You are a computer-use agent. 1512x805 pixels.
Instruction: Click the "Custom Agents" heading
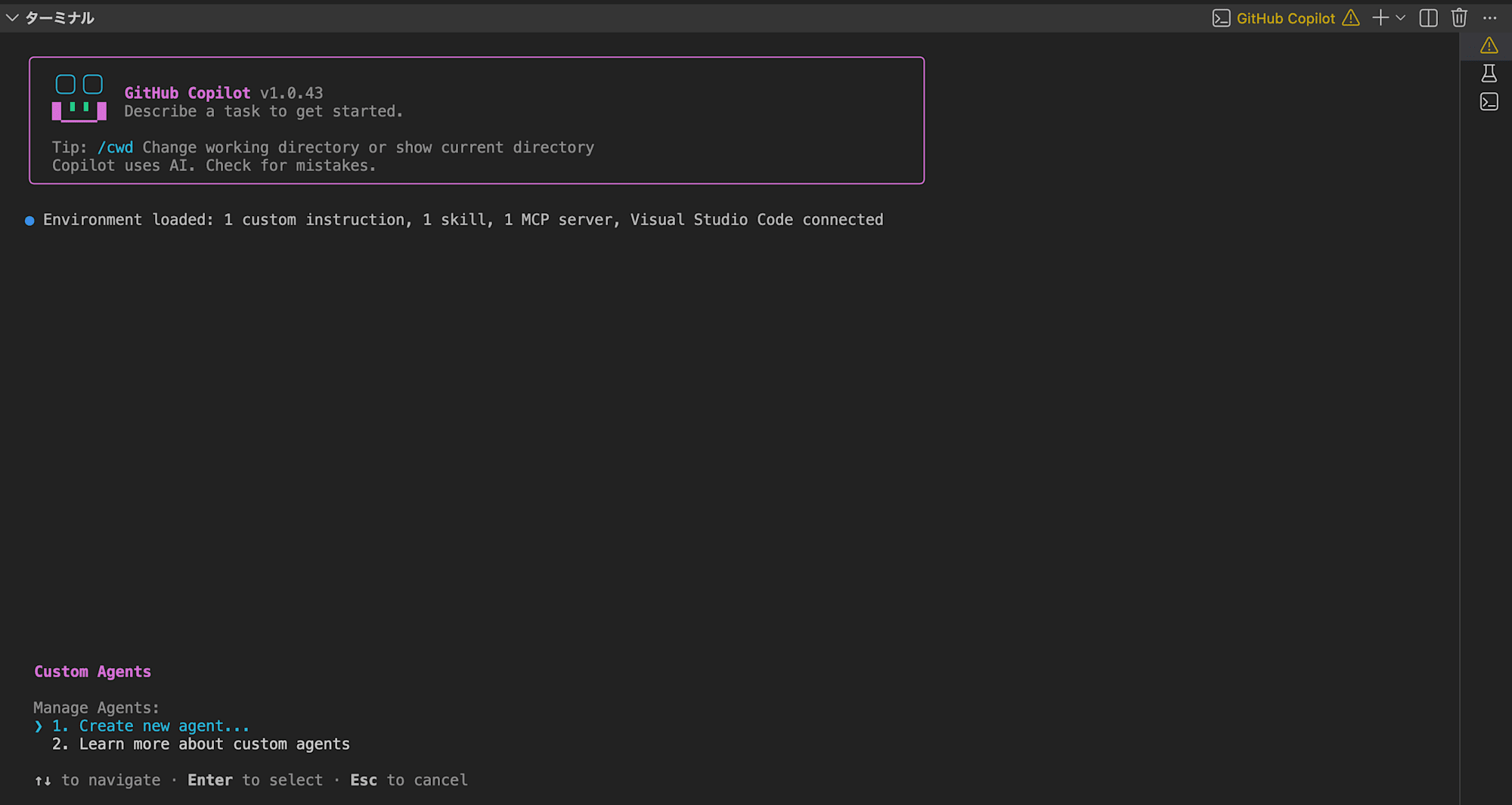point(92,671)
